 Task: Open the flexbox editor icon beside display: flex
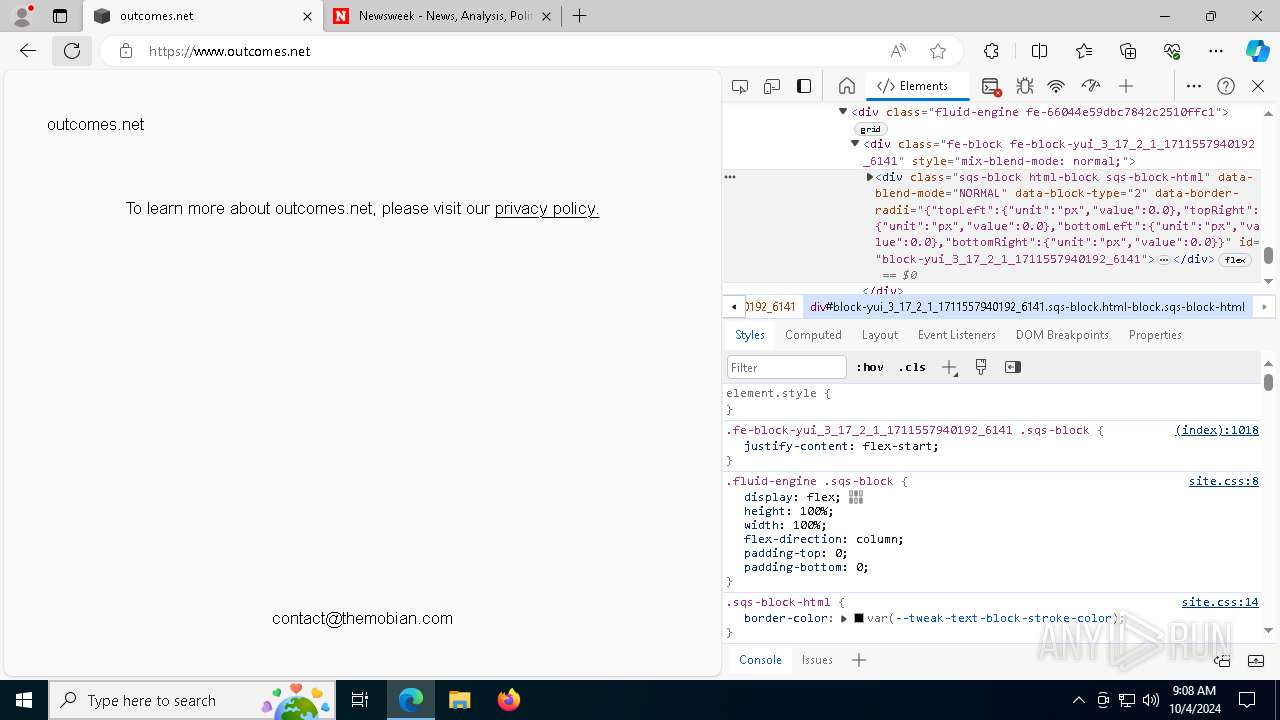[x=856, y=497]
